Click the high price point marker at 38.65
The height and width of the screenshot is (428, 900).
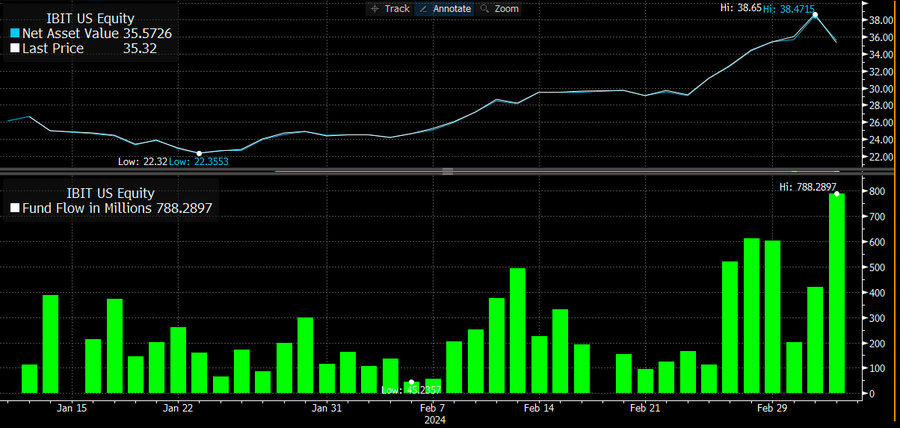point(815,15)
